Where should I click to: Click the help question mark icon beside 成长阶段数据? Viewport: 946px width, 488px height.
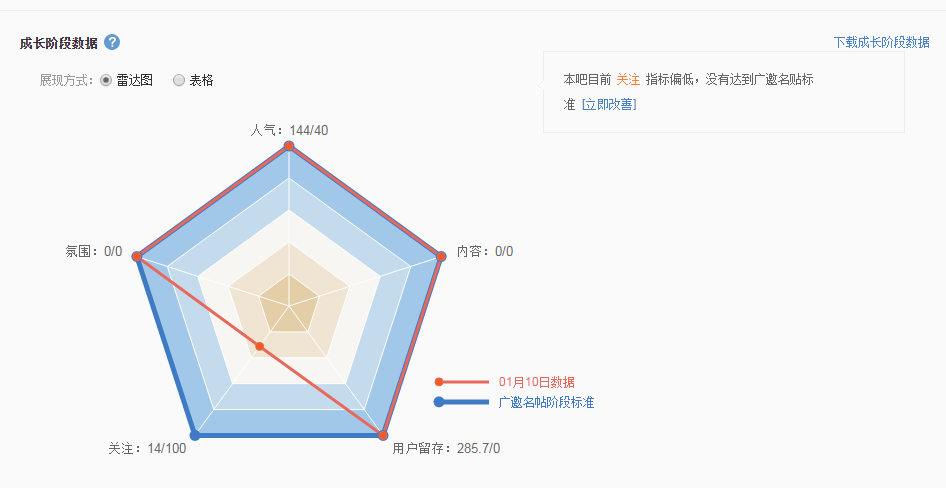[x=112, y=42]
